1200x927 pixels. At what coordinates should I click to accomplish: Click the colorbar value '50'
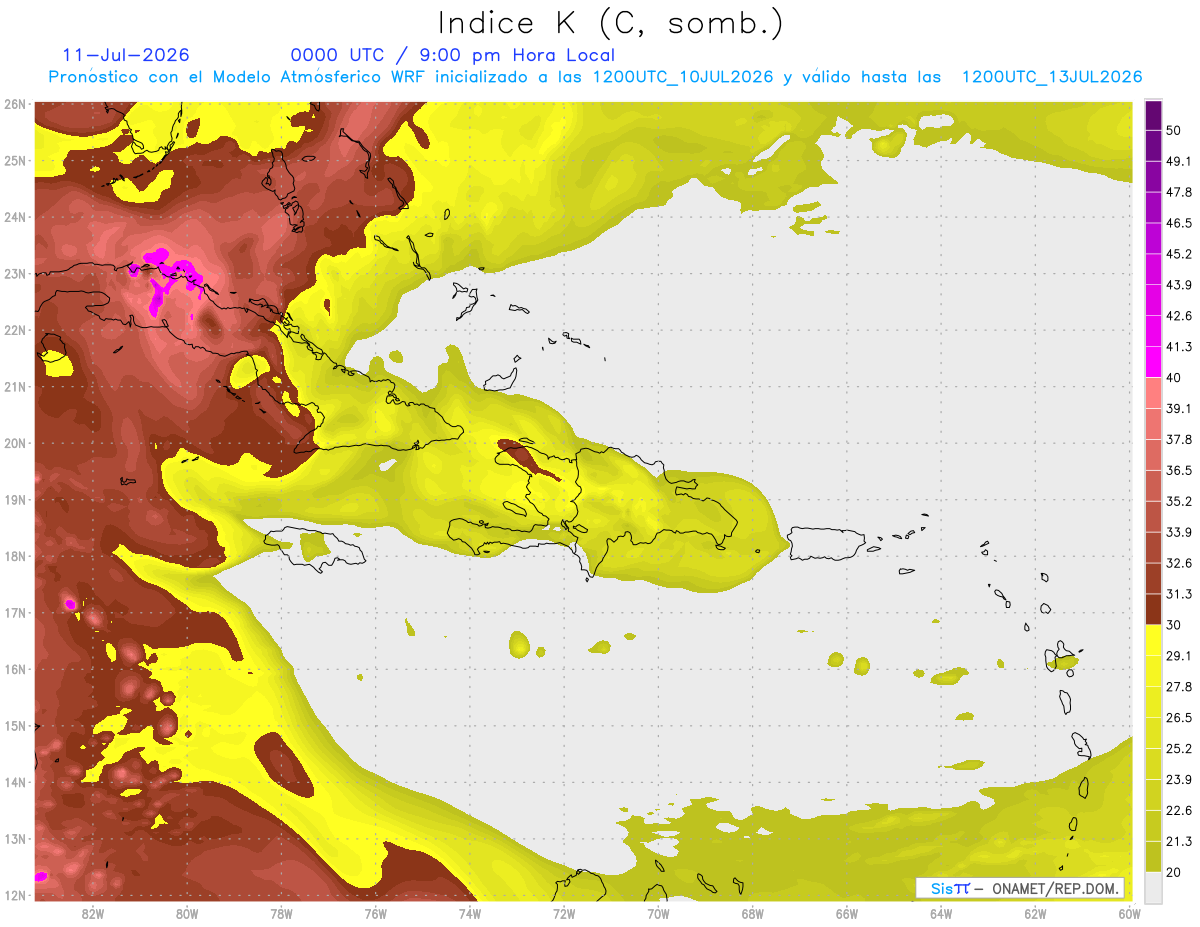[1174, 130]
